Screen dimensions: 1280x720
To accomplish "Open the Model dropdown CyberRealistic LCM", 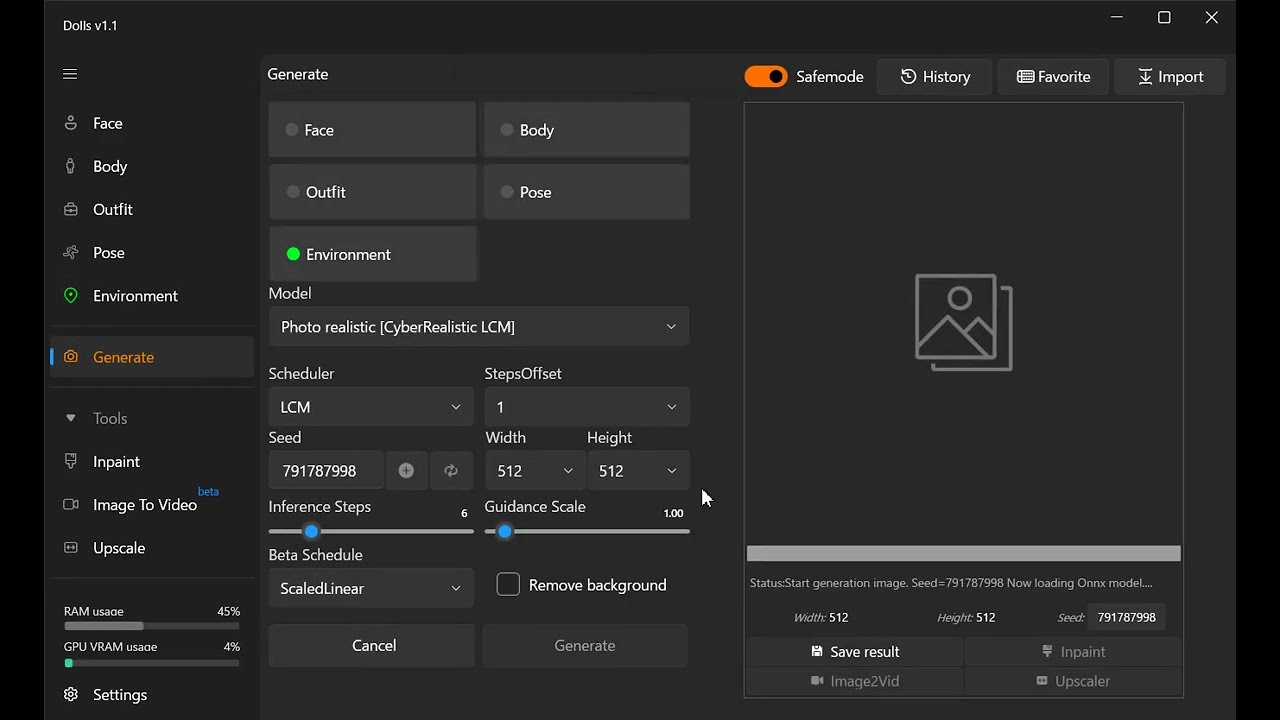I will pyautogui.click(x=478, y=327).
